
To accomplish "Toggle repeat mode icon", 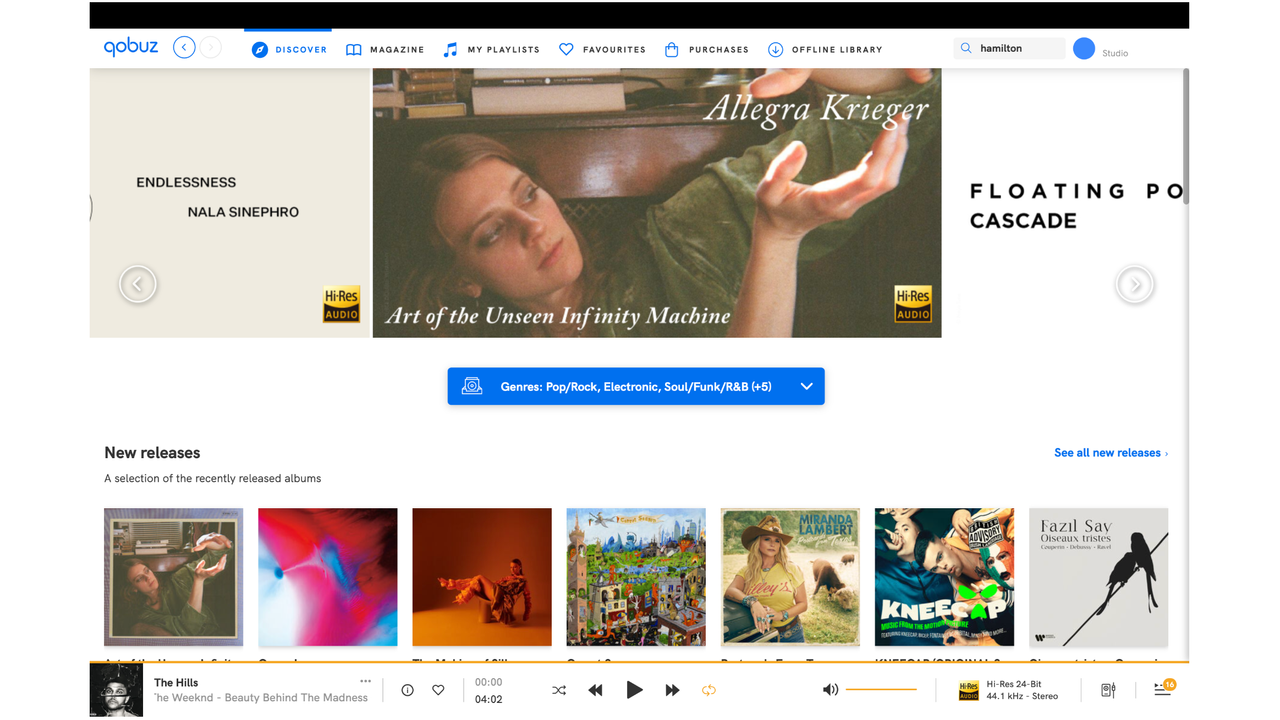I will pyautogui.click(x=708, y=690).
